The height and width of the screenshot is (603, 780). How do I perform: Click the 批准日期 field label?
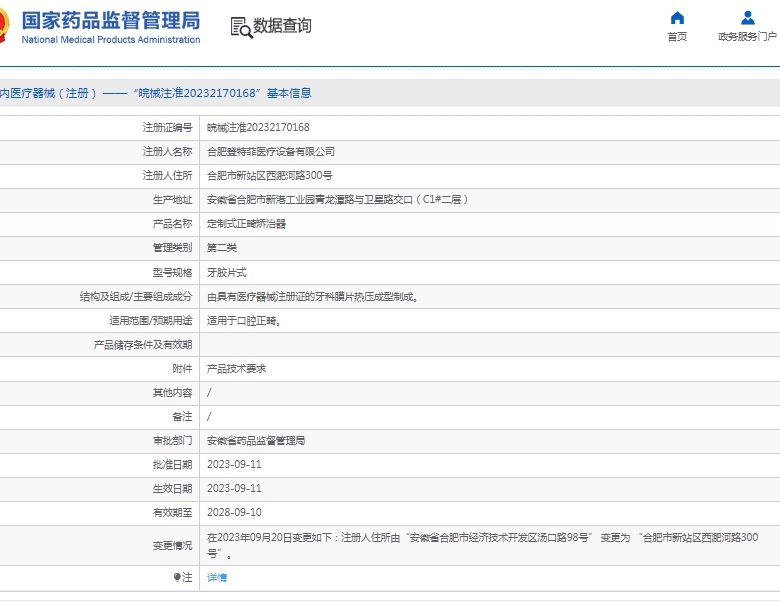coord(172,465)
